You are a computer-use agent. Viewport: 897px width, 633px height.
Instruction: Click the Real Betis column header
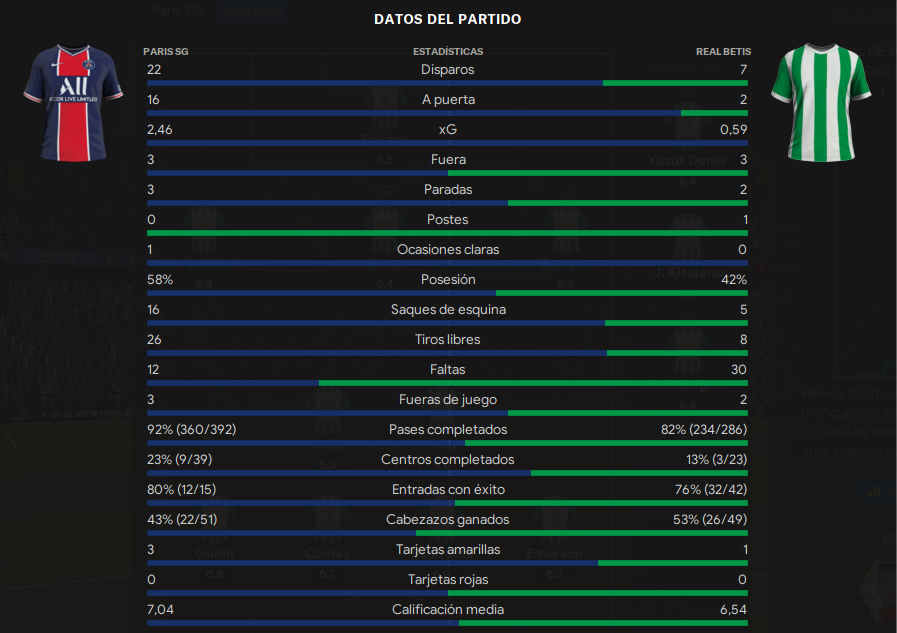723,51
